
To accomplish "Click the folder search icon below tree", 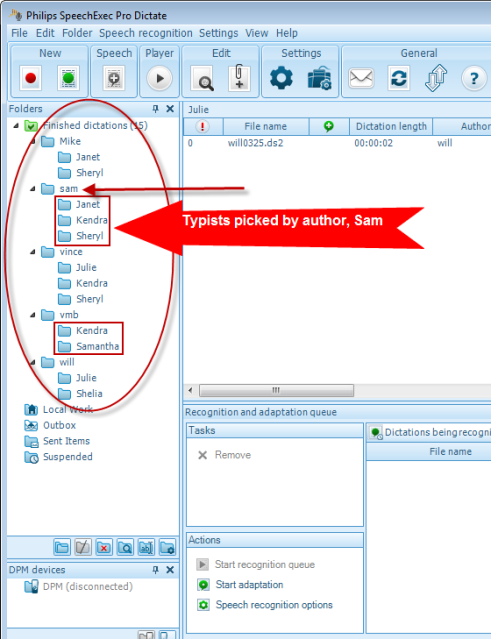I will tap(125, 547).
